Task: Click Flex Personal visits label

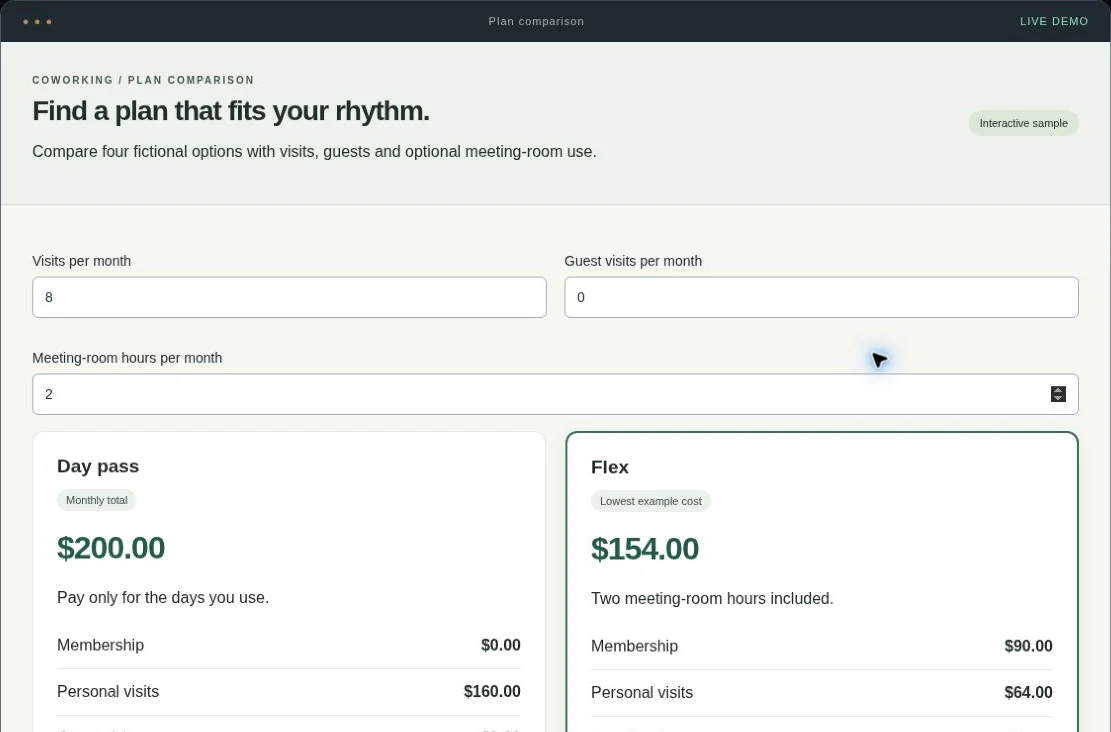Action: tap(642, 692)
